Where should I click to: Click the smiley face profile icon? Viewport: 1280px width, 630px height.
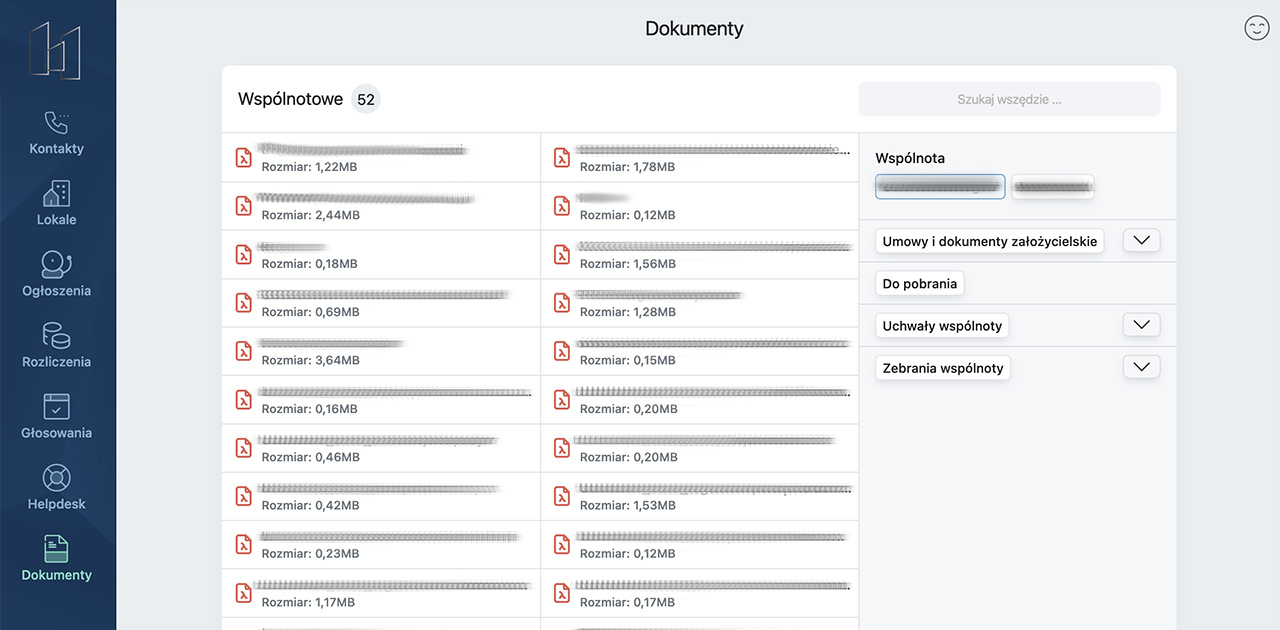pos(1256,28)
